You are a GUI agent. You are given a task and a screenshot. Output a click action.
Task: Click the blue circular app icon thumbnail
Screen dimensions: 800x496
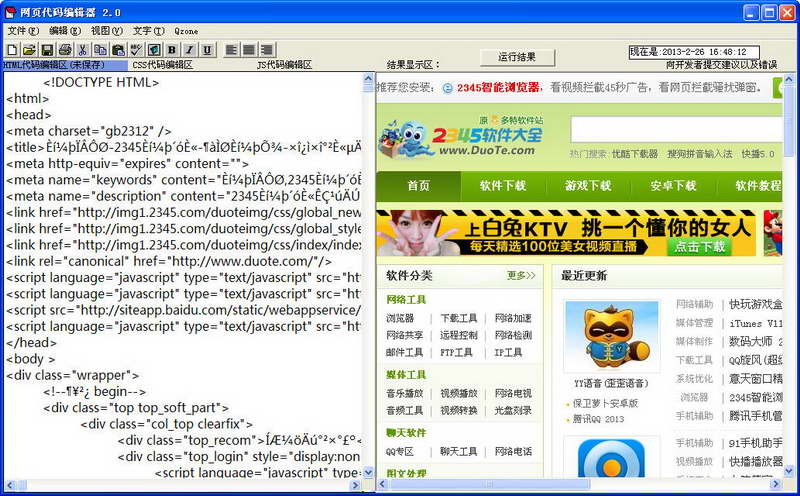pyautogui.click(x=611, y=457)
